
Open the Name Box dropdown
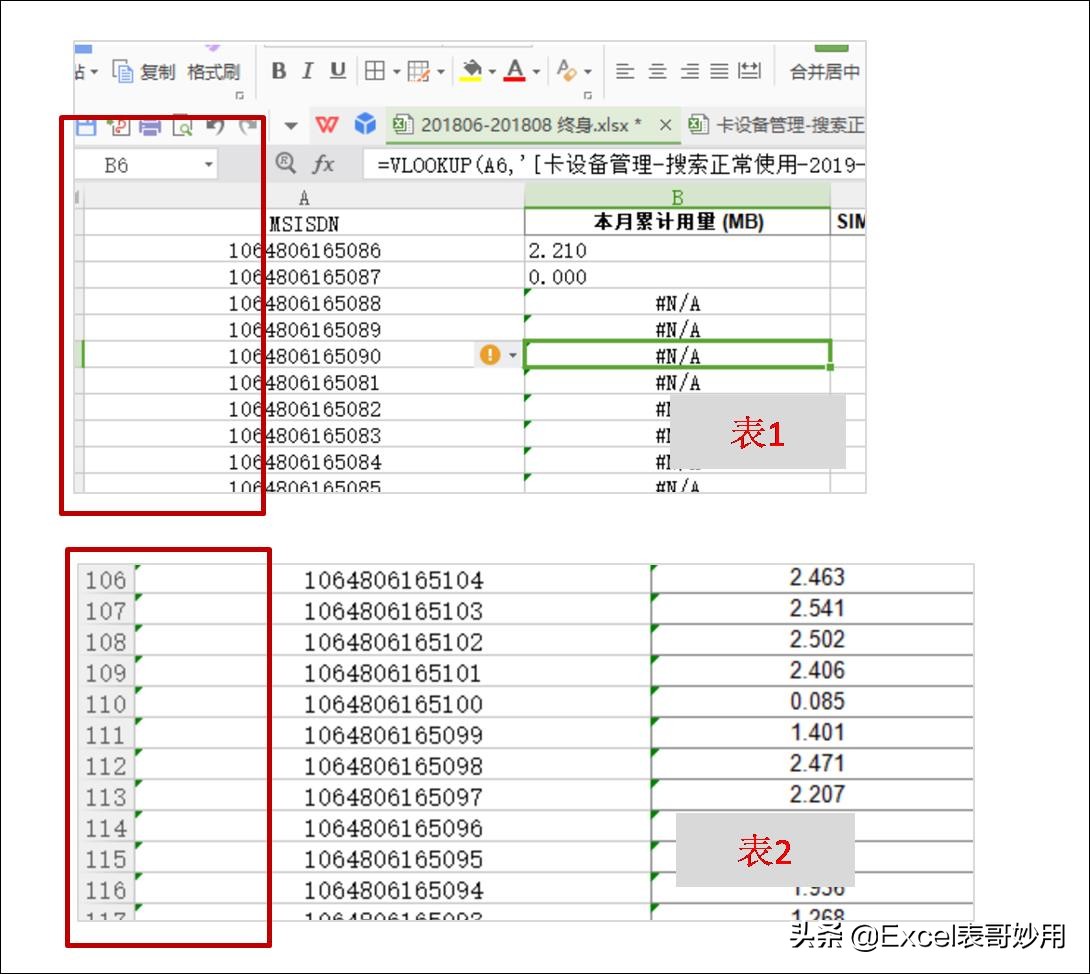pos(208,162)
